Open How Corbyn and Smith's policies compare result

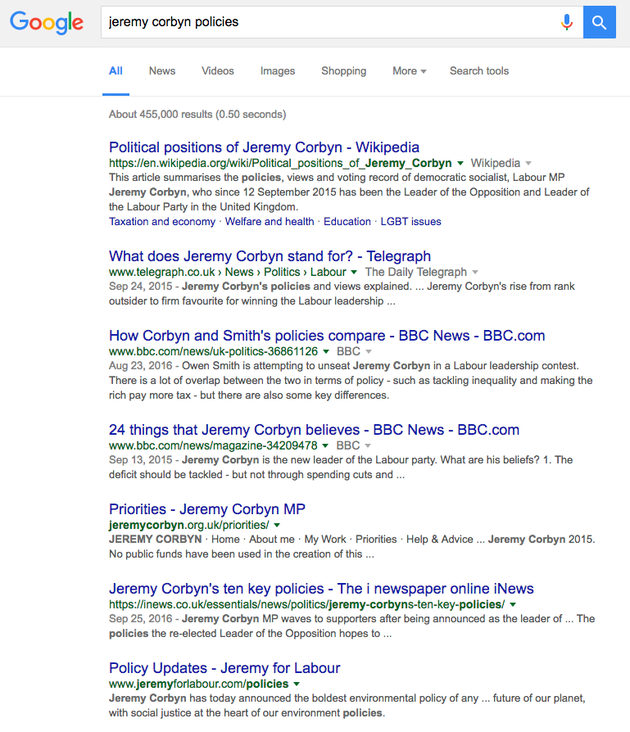[x=327, y=335]
